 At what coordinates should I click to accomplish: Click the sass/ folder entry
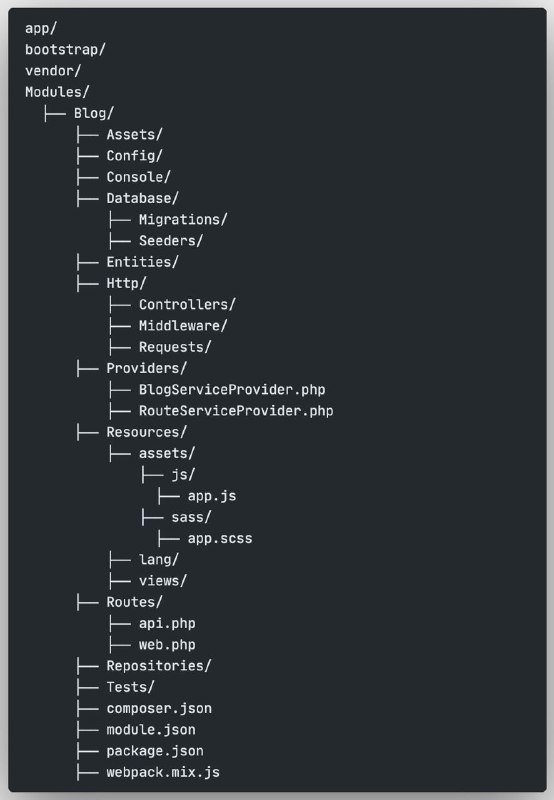pyautogui.click(x=191, y=517)
